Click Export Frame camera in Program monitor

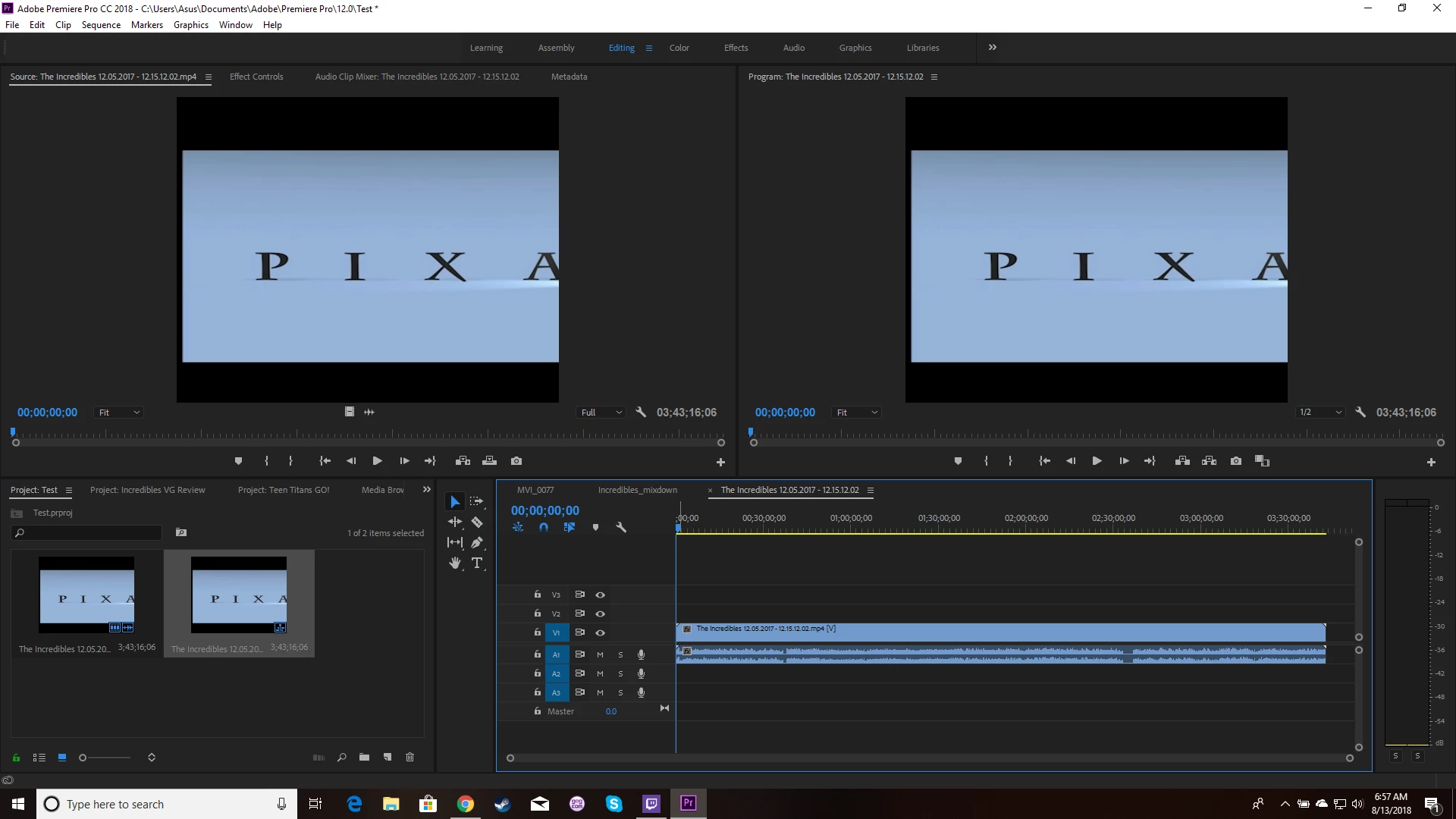coord(1236,461)
